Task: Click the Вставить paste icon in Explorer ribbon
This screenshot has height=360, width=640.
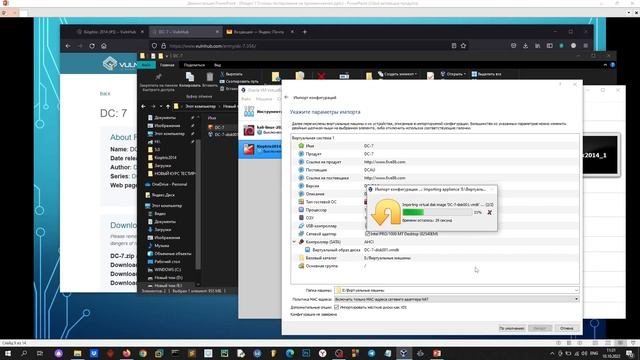Action: tap(209, 76)
